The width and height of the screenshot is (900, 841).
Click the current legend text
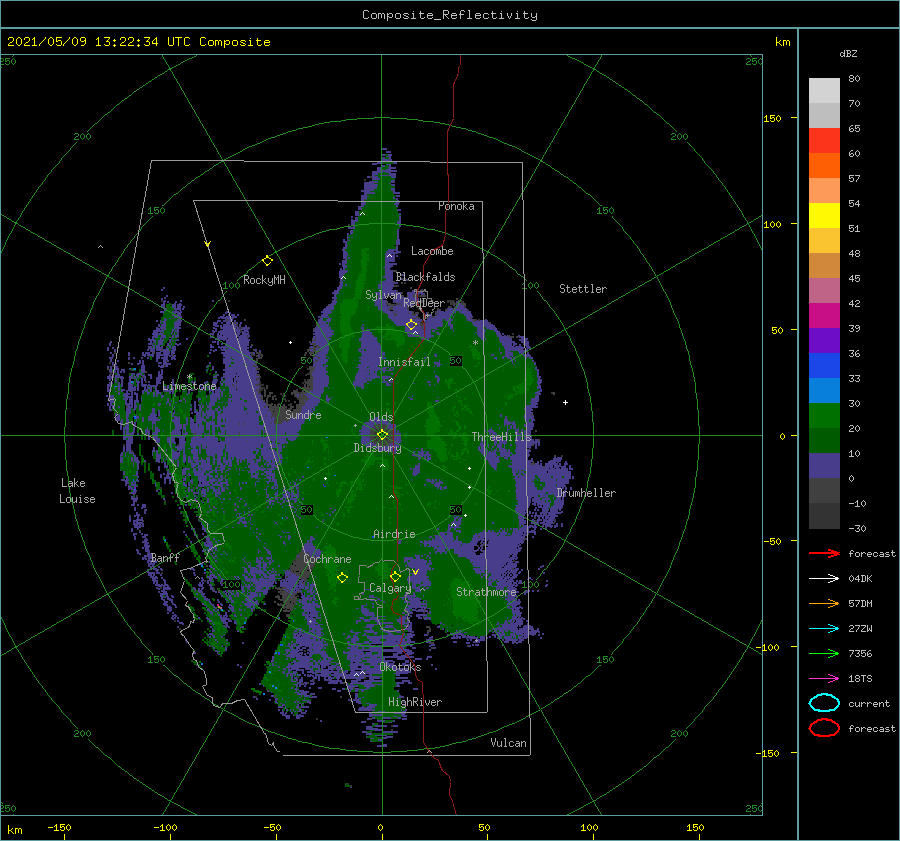869,703
